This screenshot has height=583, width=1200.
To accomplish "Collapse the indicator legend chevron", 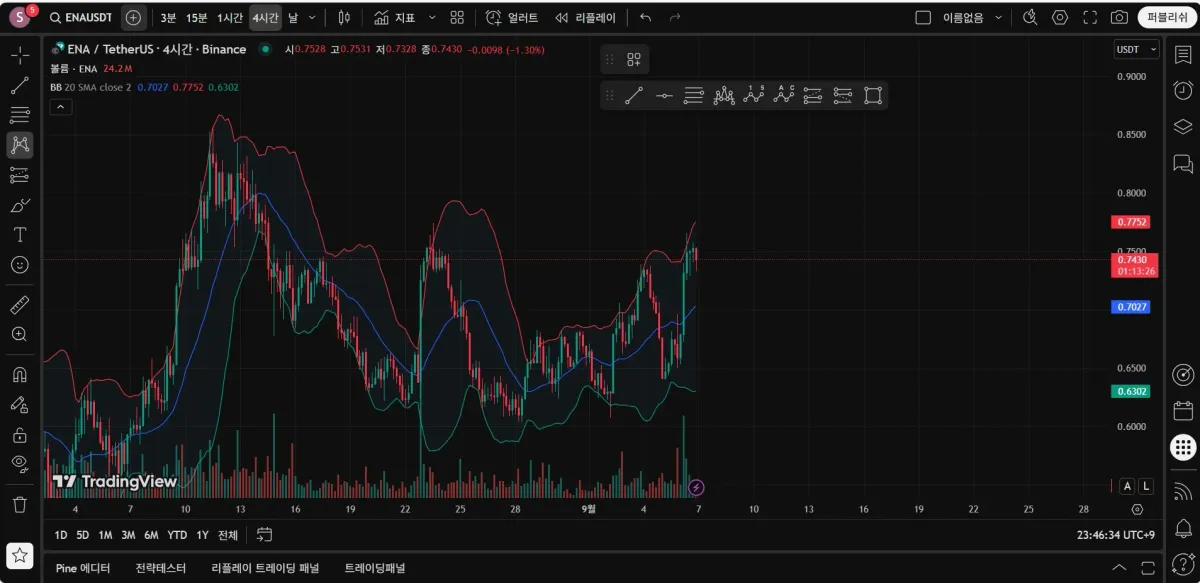I will (60, 108).
